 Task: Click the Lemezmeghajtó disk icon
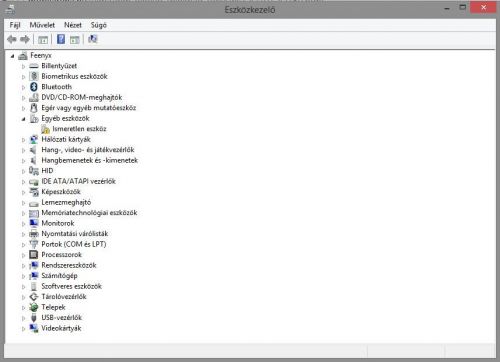34,203
